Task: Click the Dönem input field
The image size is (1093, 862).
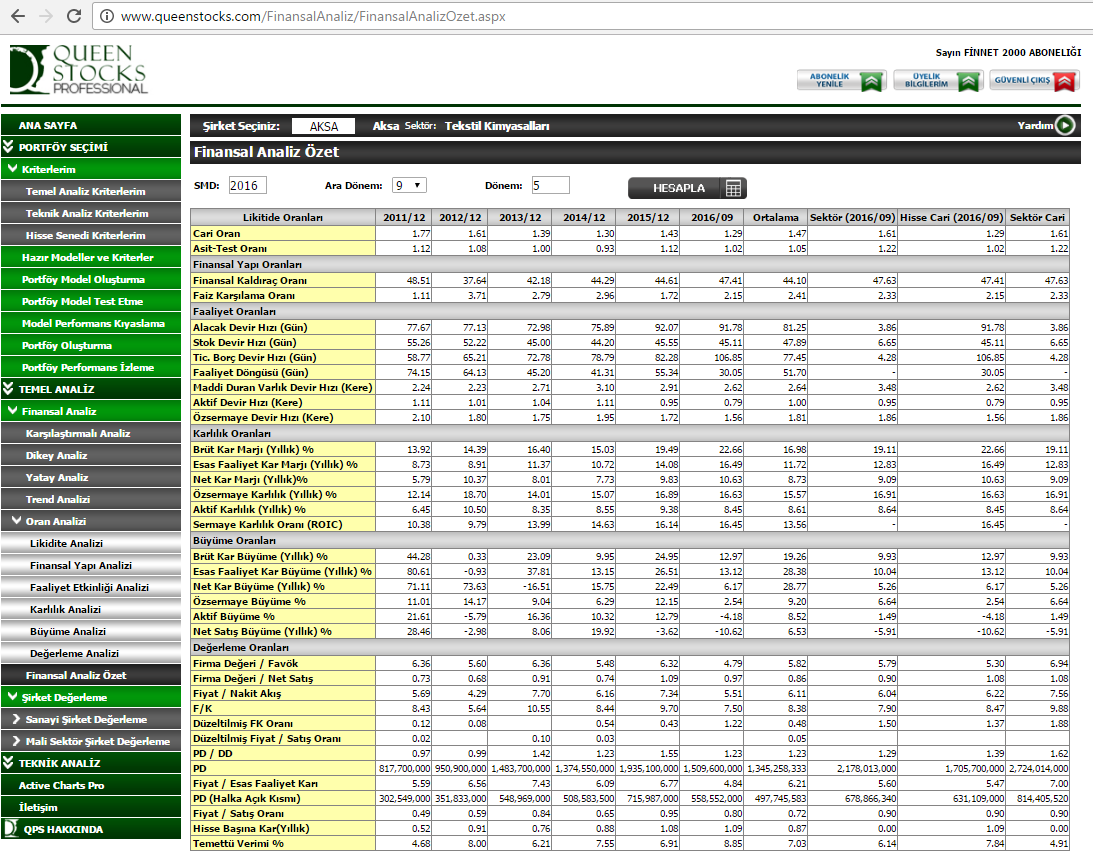Action: tap(550, 185)
